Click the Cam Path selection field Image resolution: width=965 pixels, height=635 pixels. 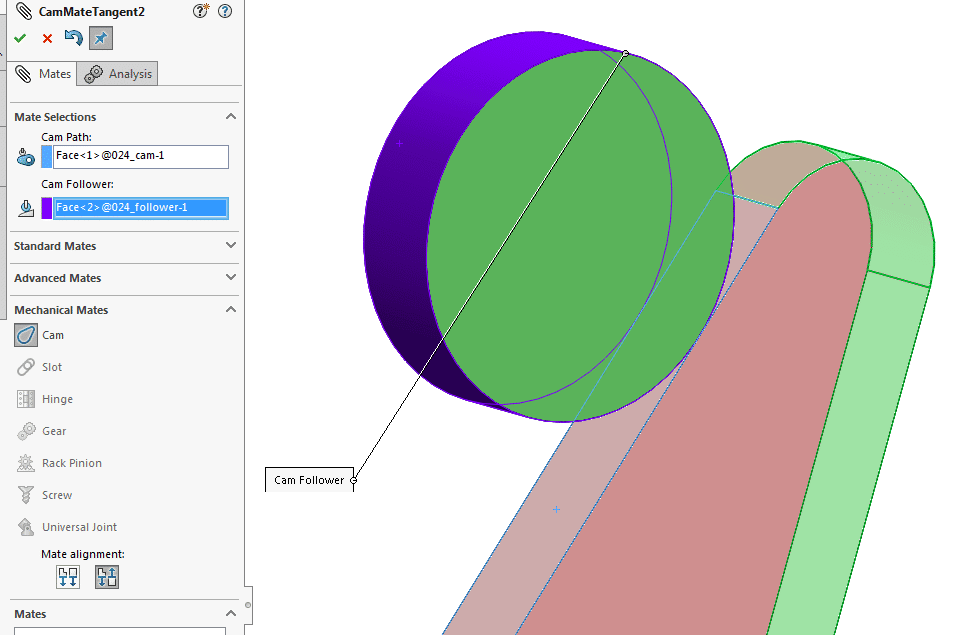[141, 157]
